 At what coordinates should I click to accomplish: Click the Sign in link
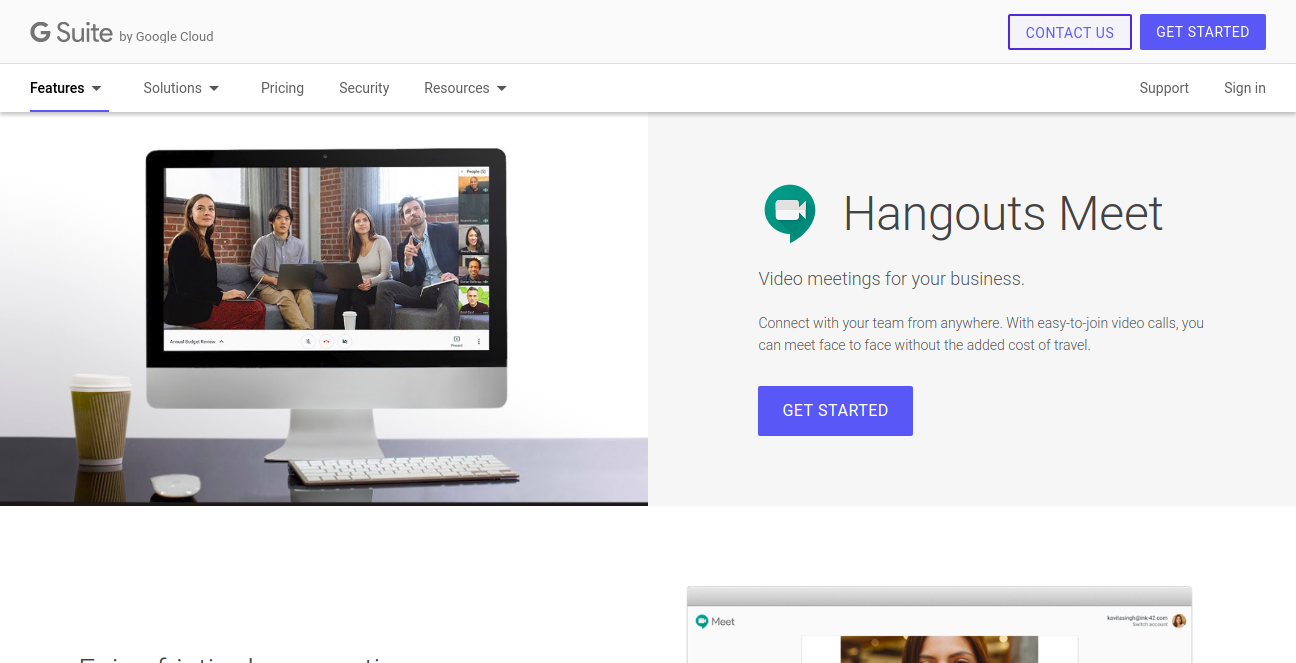[x=1245, y=88]
